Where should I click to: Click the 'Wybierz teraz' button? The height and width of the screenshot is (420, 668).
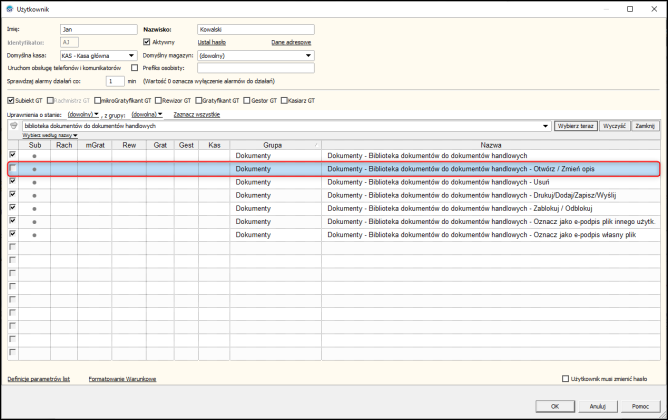tap(576, 126)
